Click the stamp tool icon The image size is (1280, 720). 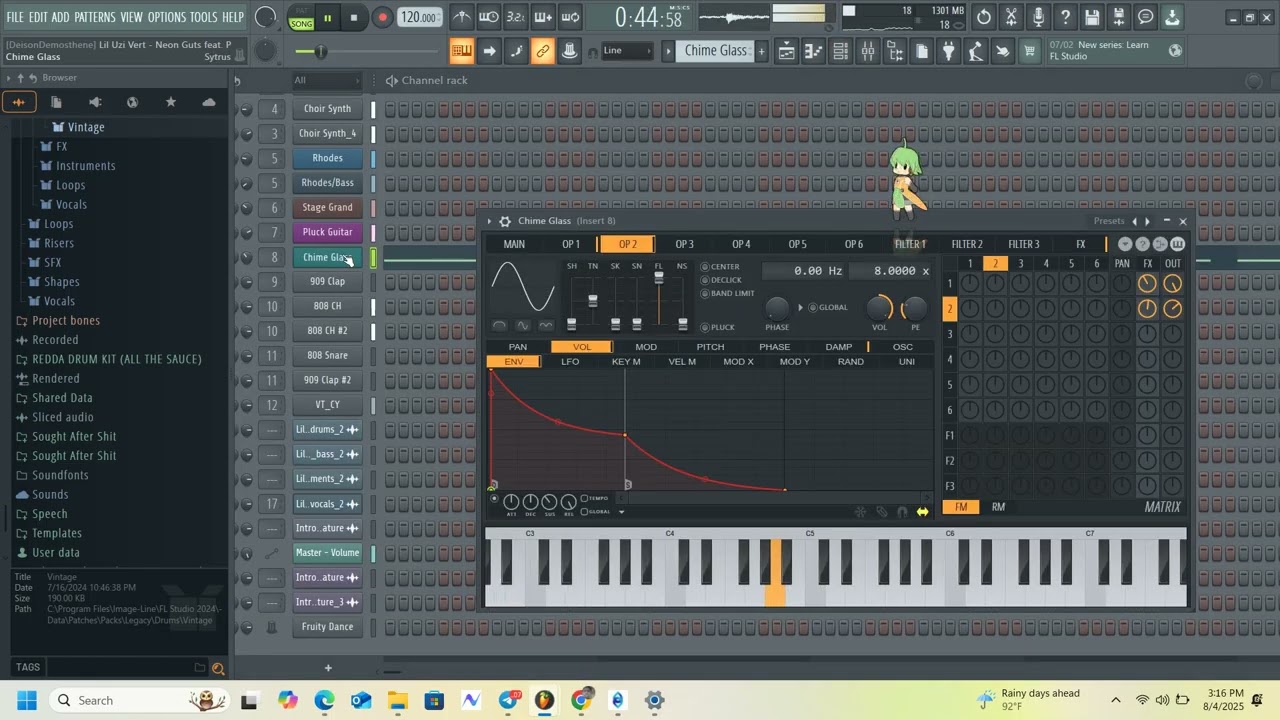(570, 51)
